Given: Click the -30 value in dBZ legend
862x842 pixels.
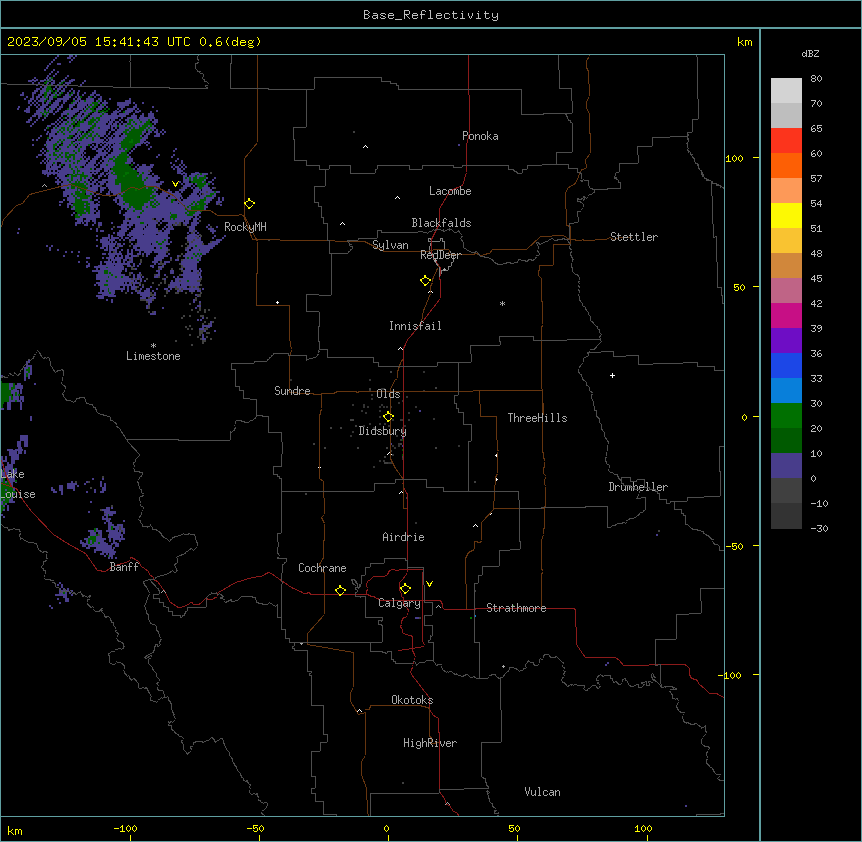Looking at the screenshot, I should pos(819,528).
